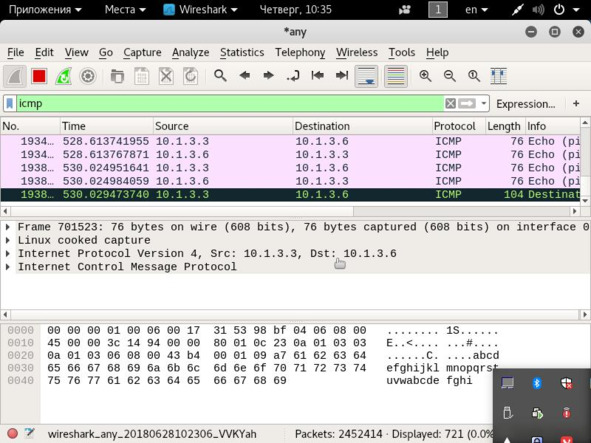Click the Find packet magnifier icon

tap(220, 76)
